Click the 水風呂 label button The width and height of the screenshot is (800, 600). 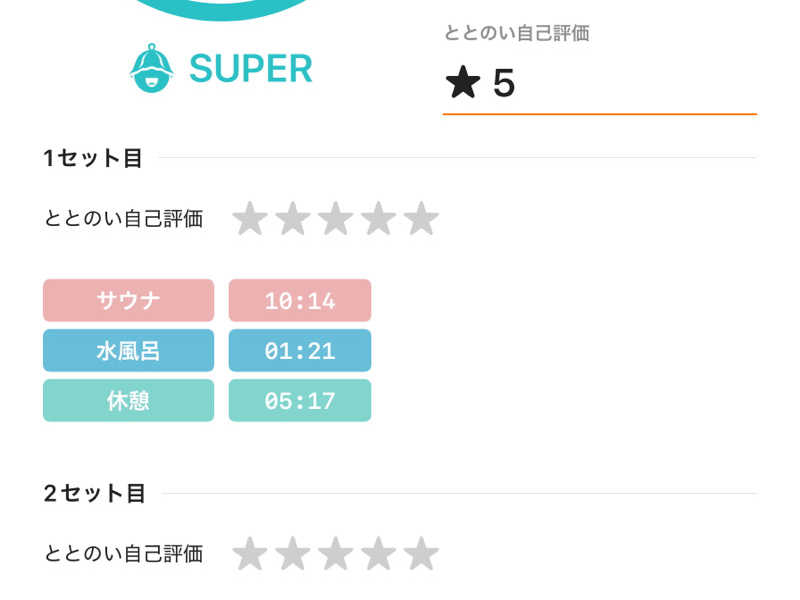[128, 350]
